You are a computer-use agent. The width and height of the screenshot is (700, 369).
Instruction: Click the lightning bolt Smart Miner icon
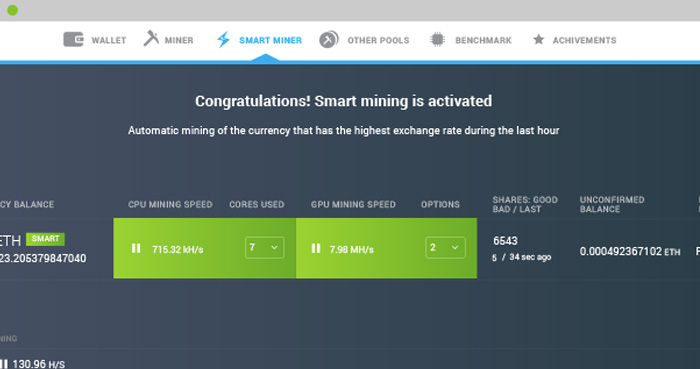223,40
